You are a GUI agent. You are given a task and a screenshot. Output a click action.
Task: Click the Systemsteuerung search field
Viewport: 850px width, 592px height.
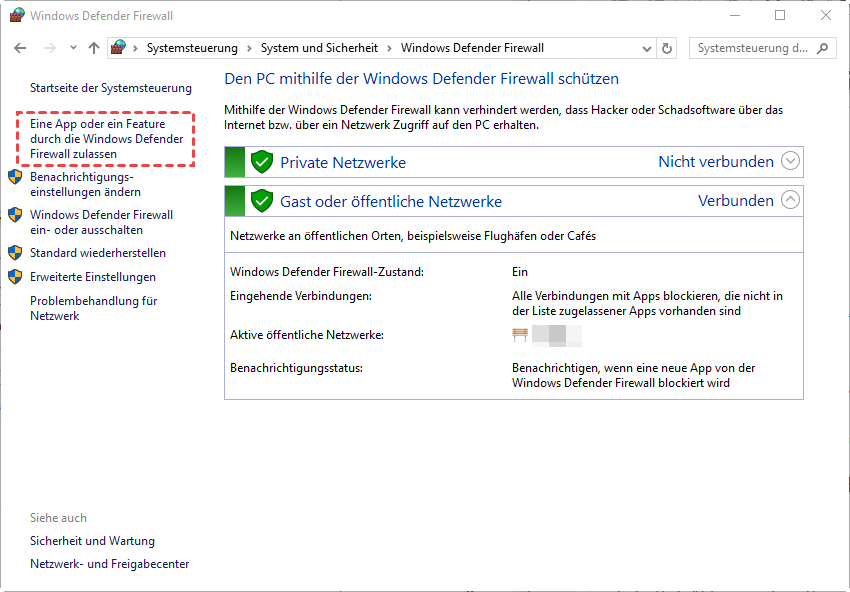pyautogui.click(x=752, y=48)
